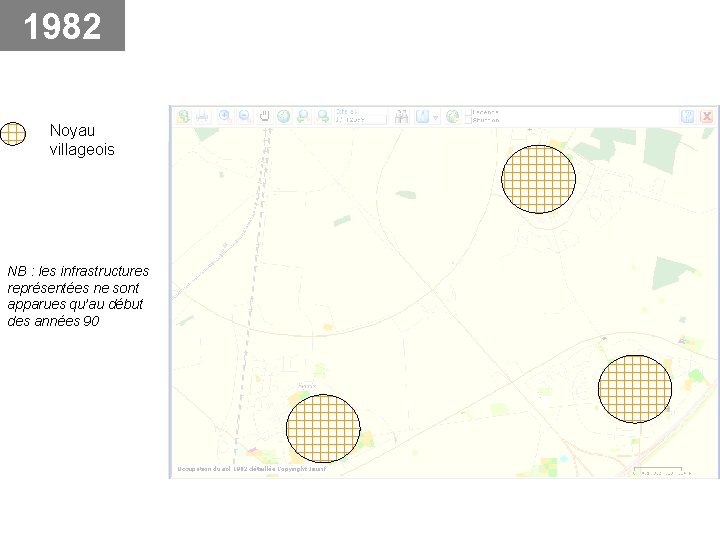
Task: Click the bottom-right village core hatched circle
Action: click(x=635, y=389)
